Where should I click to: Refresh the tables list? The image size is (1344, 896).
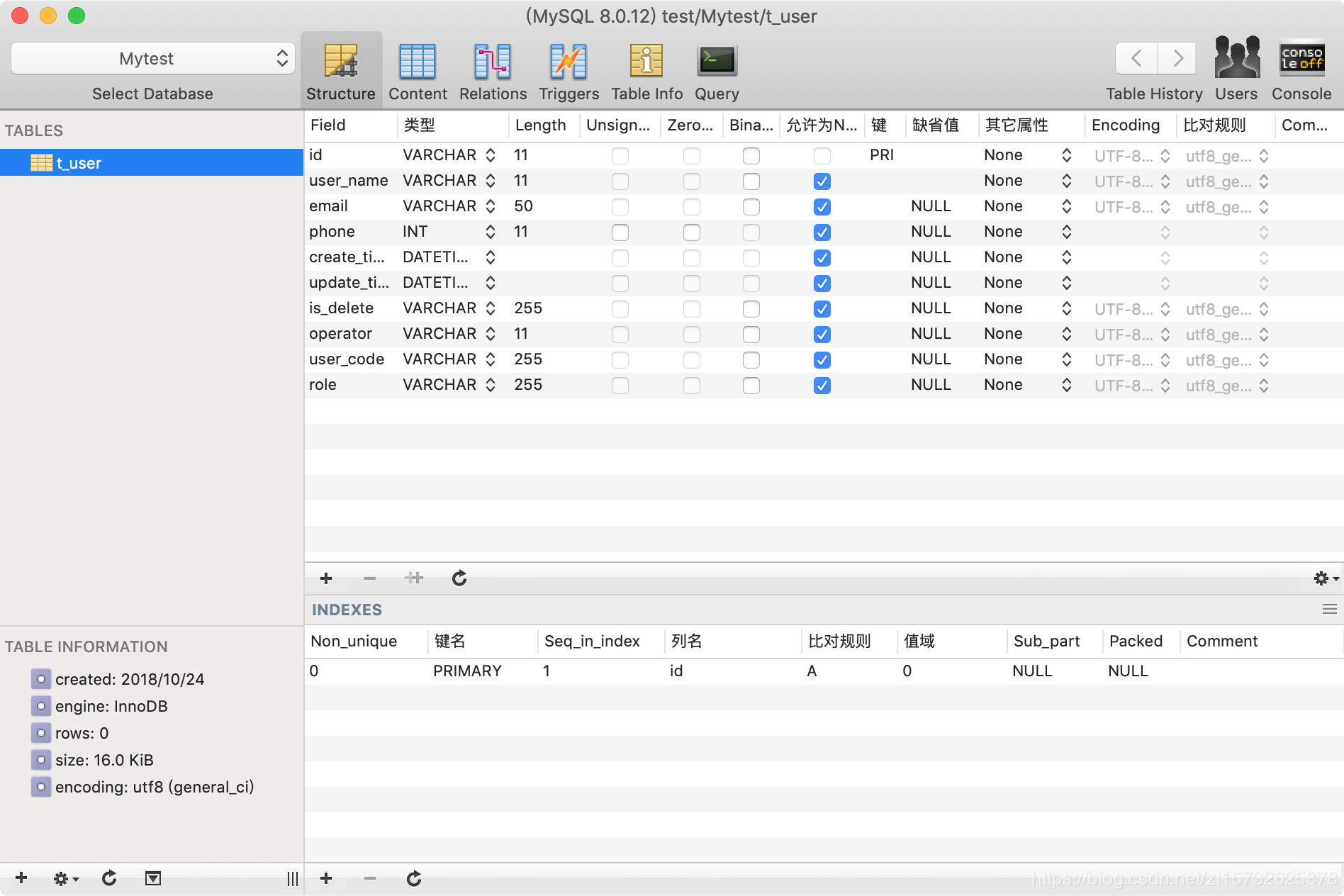tap(109, 878)
